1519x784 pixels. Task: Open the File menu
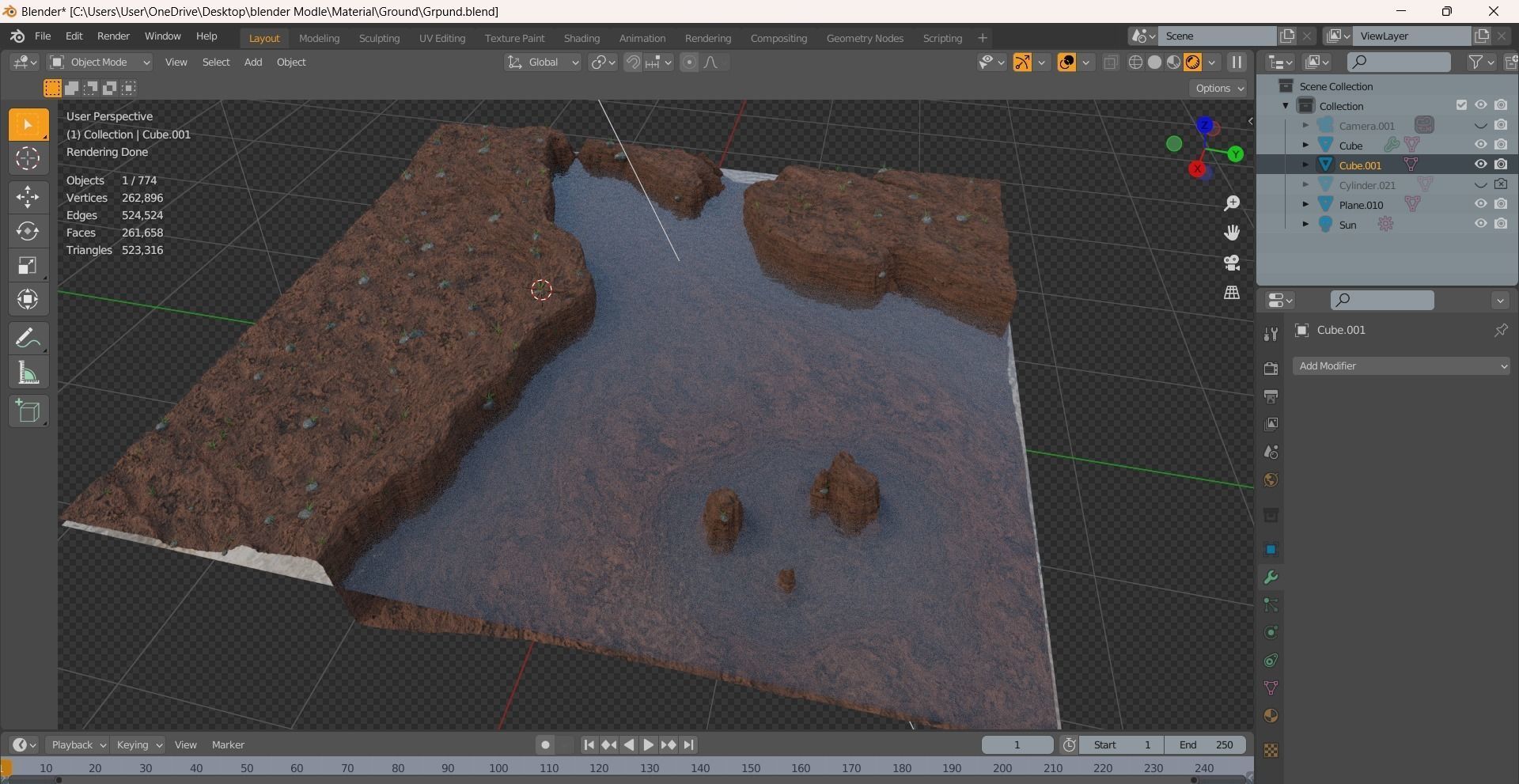[43, 36]
